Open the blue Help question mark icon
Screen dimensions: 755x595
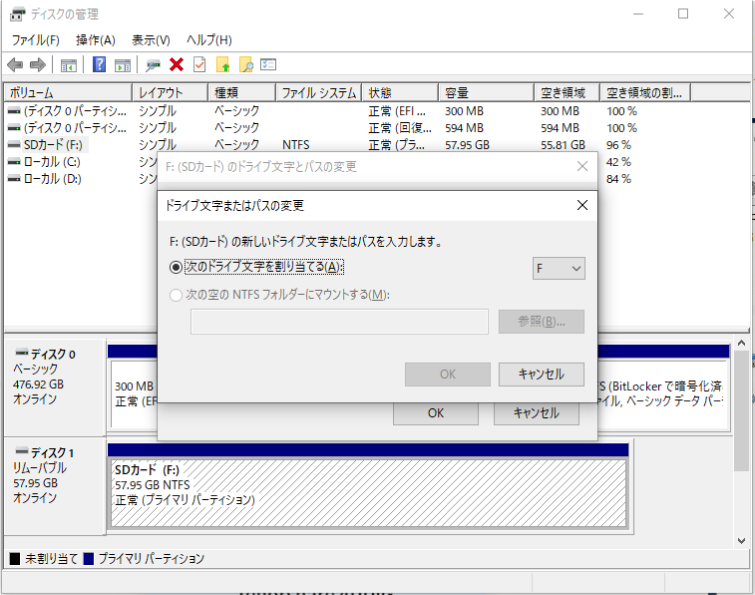99,64
